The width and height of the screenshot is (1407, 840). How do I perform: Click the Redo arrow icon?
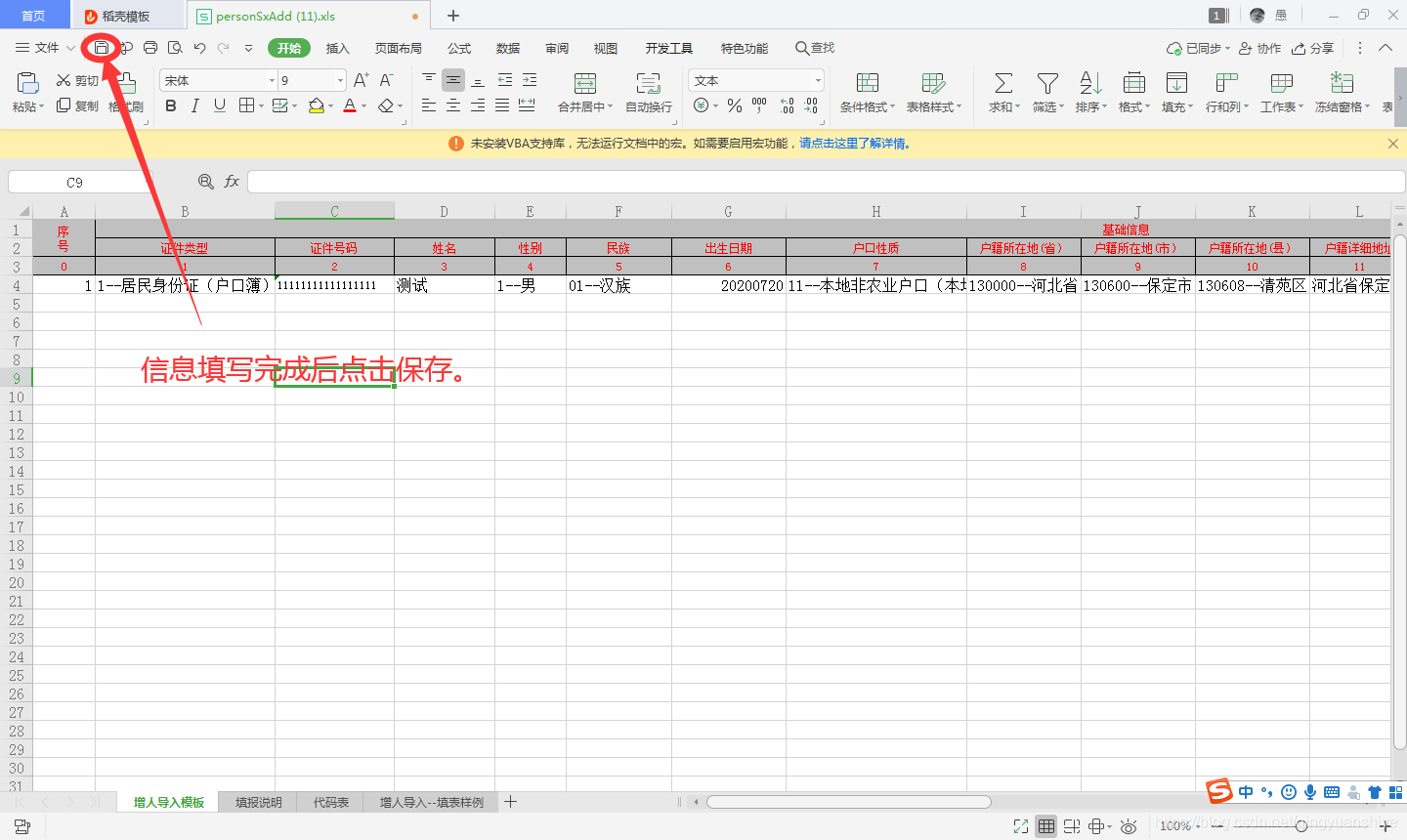pyautogui.click(x=224, y=48)
